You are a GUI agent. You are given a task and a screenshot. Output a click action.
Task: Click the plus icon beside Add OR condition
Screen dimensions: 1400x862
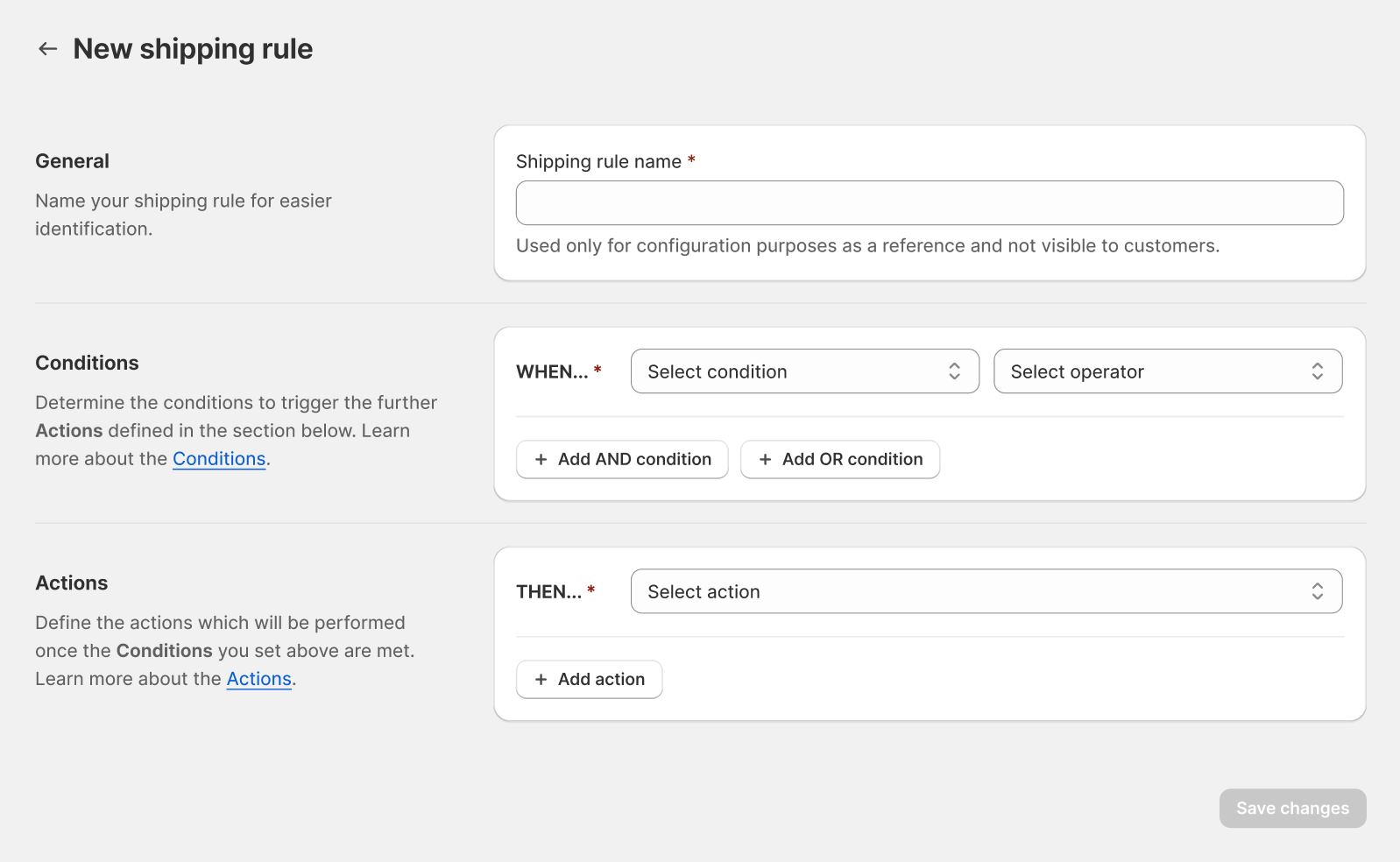point(765,460)
